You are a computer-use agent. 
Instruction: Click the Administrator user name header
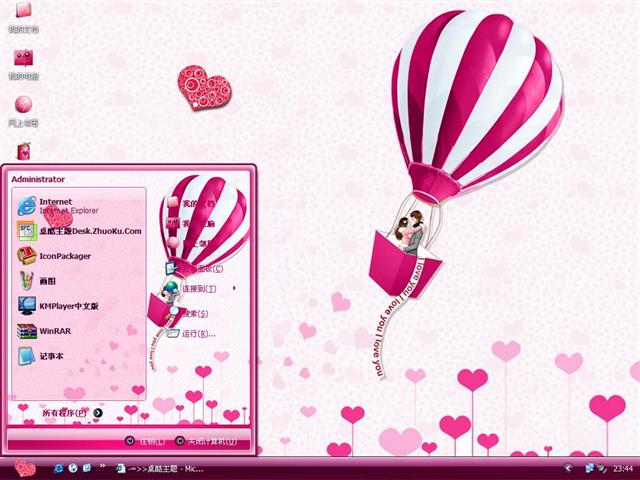38,179
